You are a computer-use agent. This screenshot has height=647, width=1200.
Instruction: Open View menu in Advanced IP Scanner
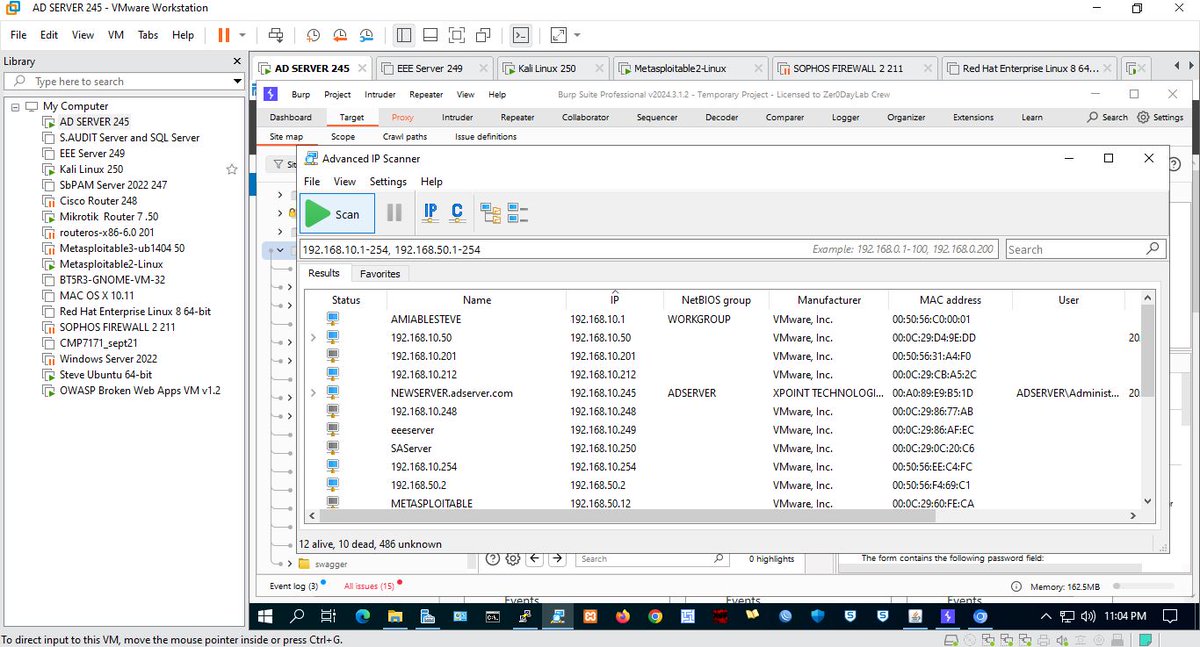[344, 182]
